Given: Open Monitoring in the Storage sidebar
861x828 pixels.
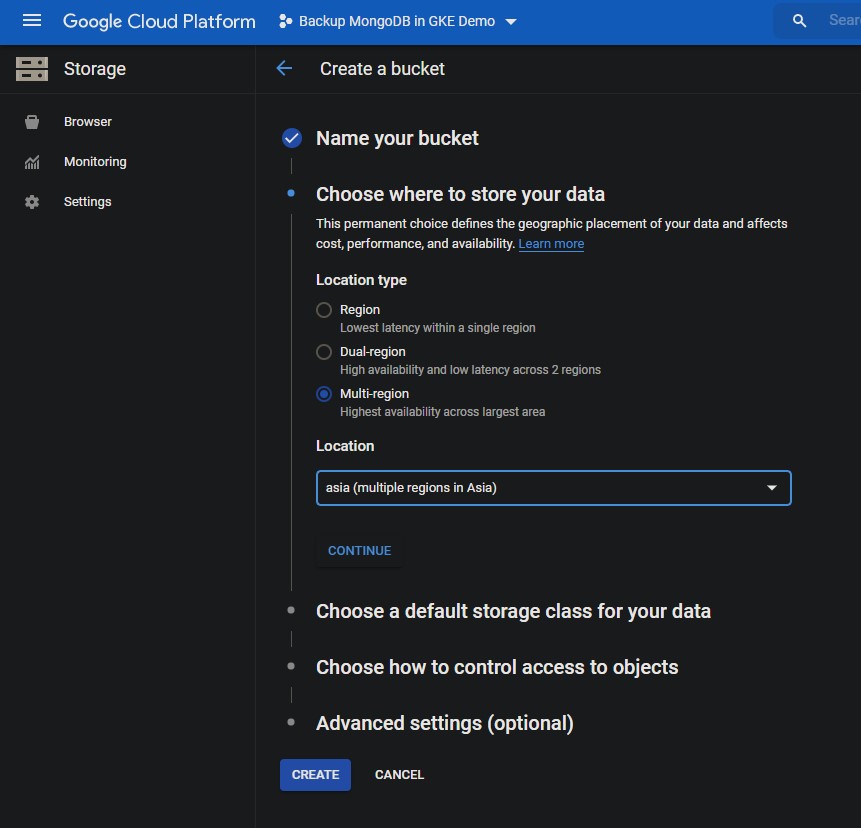Looking at the screenshot, I should click(x=95, y=162).
